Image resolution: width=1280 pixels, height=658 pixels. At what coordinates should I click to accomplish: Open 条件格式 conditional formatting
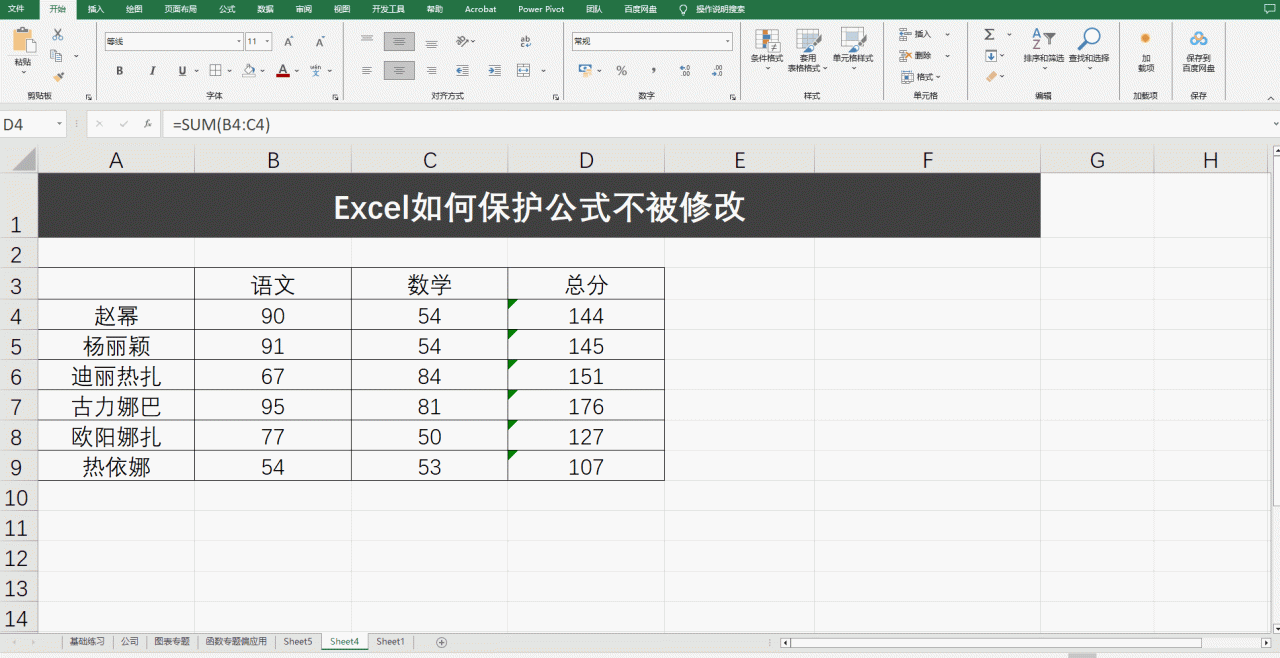[x=767, y=50]
